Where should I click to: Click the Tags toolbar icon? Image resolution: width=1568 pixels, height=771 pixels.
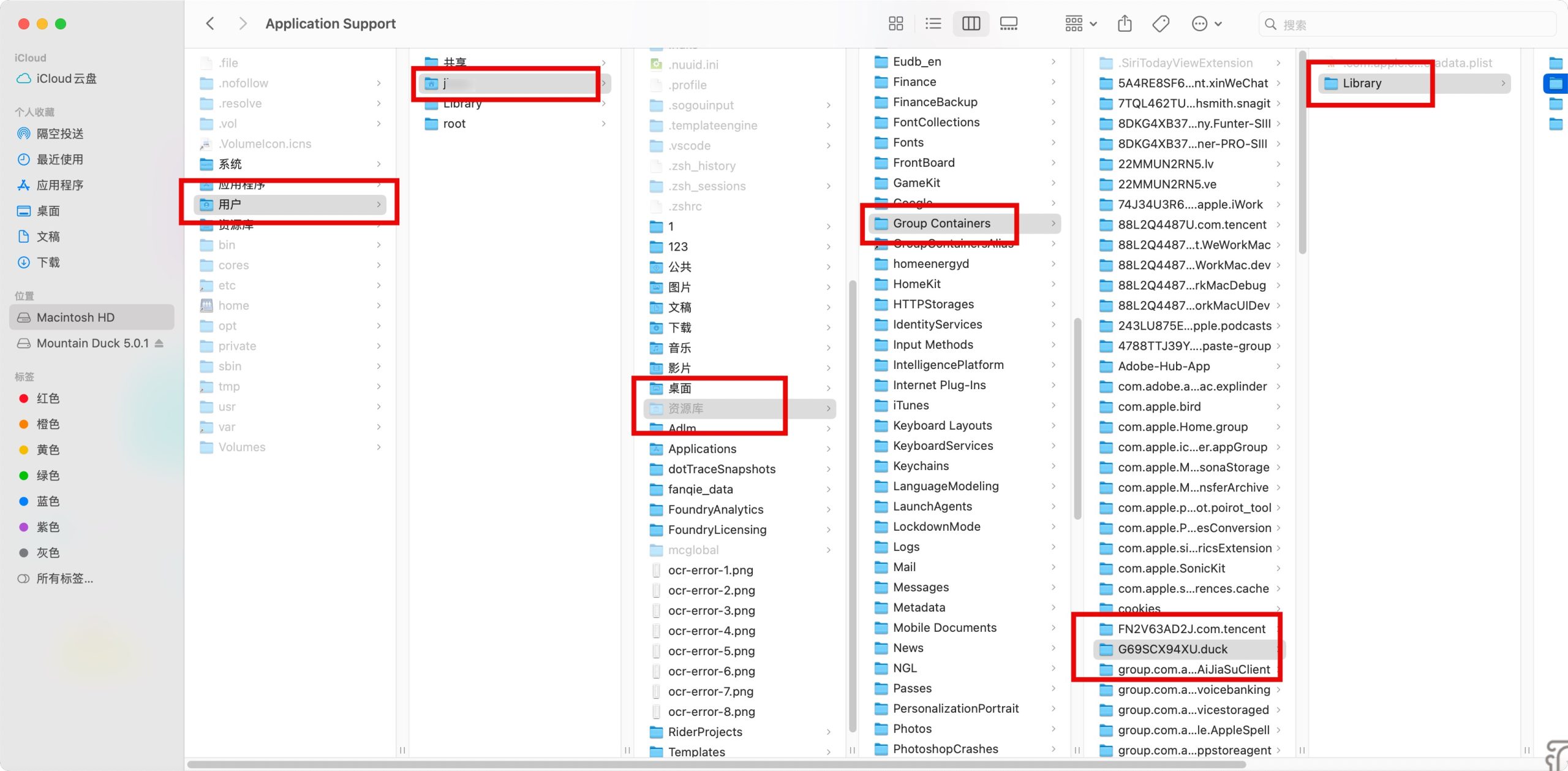tap(1160, 24)
